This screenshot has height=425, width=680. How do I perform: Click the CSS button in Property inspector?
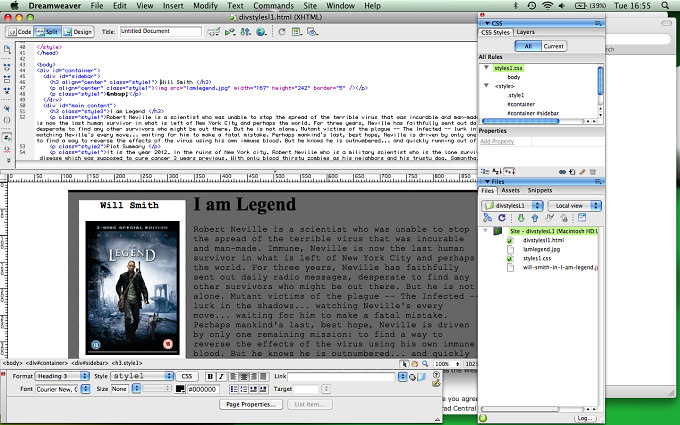click(x=186, y=376)
